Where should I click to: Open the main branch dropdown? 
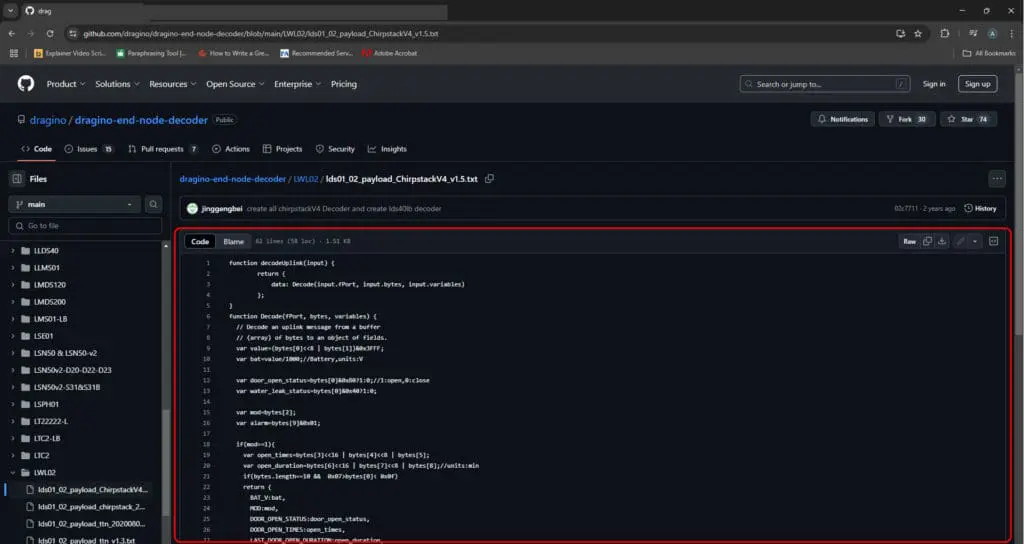[x=75, y=204]
